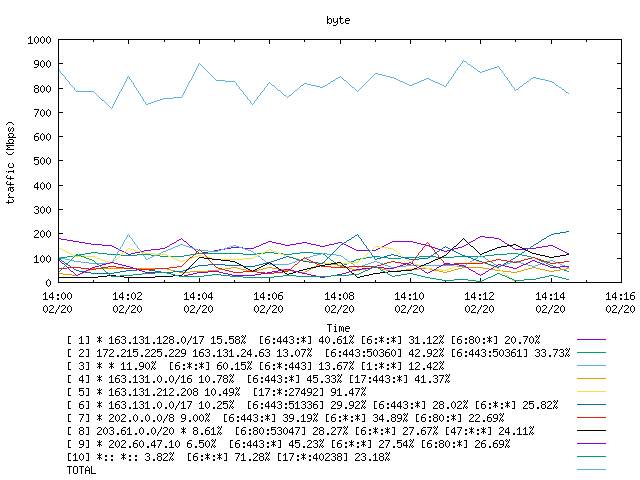Click legend entry [ 4] 163.131.0.0/16 text
The width and height of the screenshot is (640, 480).
coord(258,379)
